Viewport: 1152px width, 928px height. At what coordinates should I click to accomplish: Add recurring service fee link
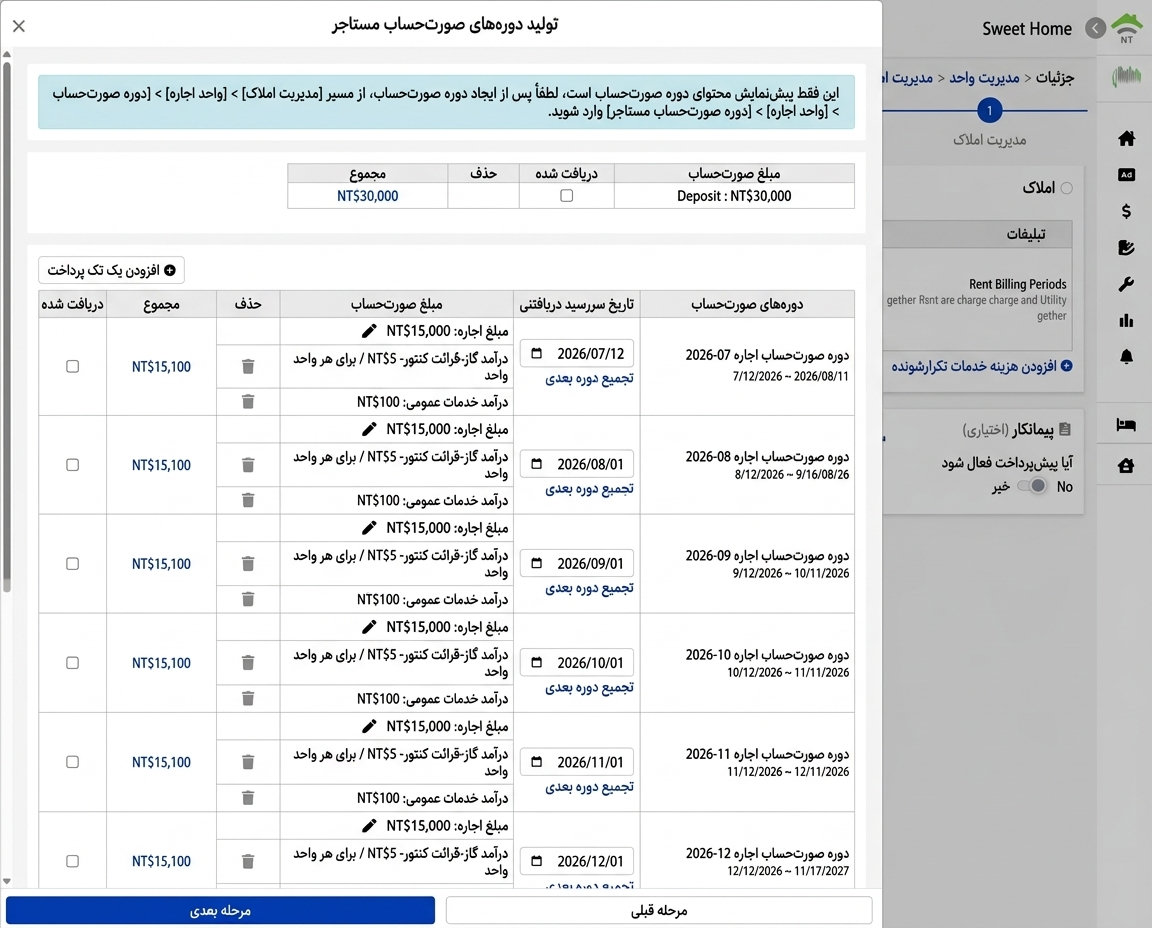[982, 366]
